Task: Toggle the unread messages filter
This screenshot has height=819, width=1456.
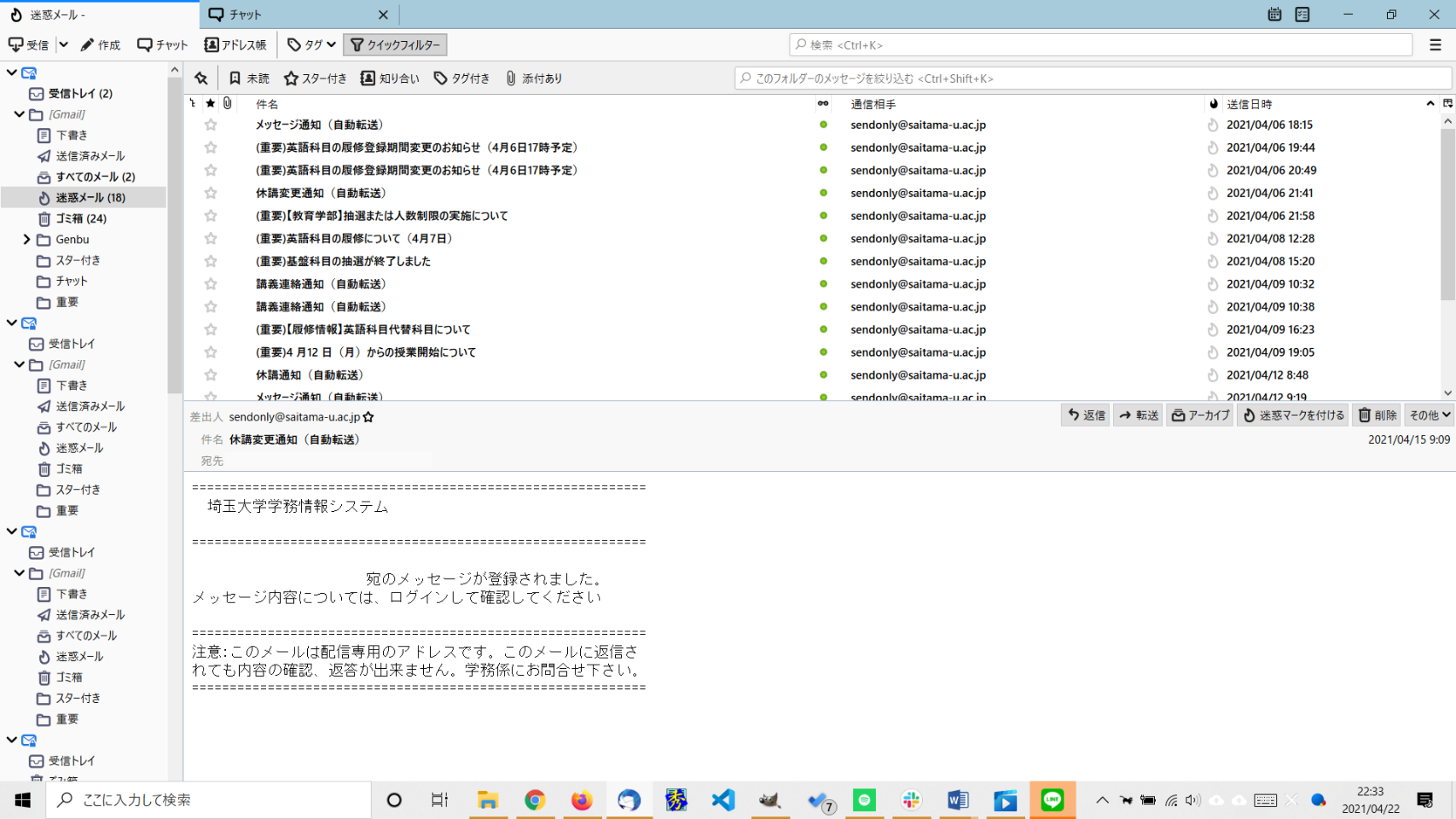Action: click(248, 78)
